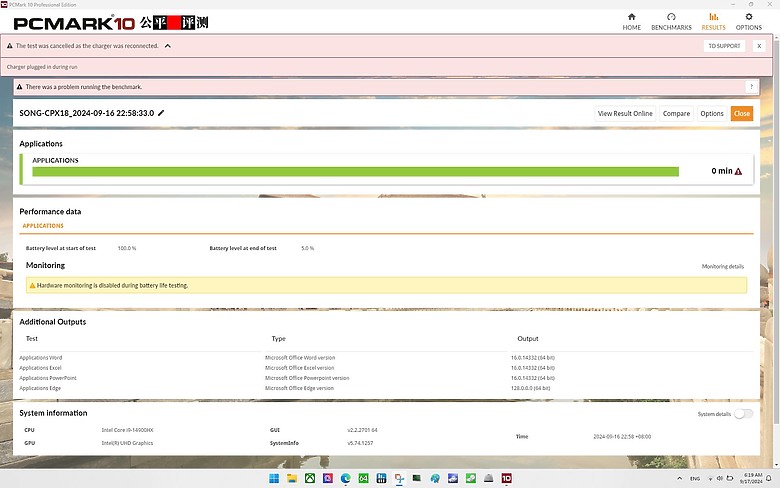
Task: Click the volume speaker tray icon
Action: (719, 479)
